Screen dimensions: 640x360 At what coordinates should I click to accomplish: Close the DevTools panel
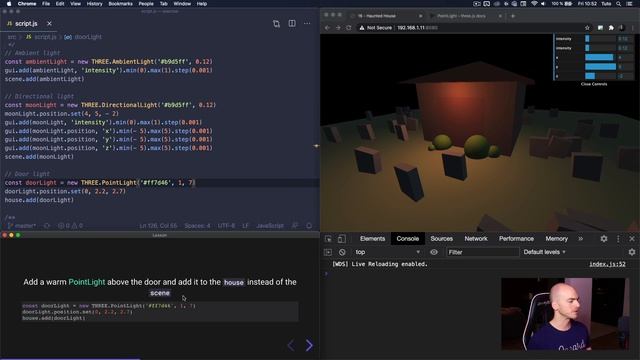(x=632, y=239)
